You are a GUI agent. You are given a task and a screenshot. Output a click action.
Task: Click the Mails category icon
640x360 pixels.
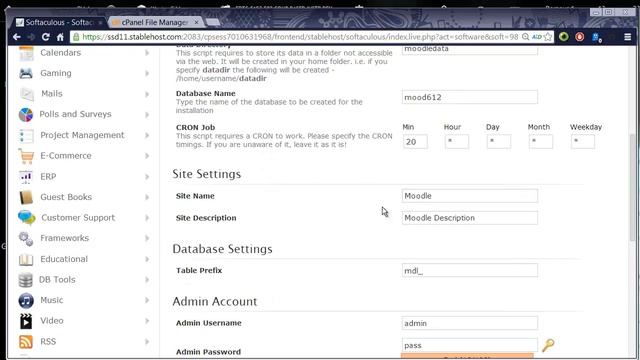[27, 94]
